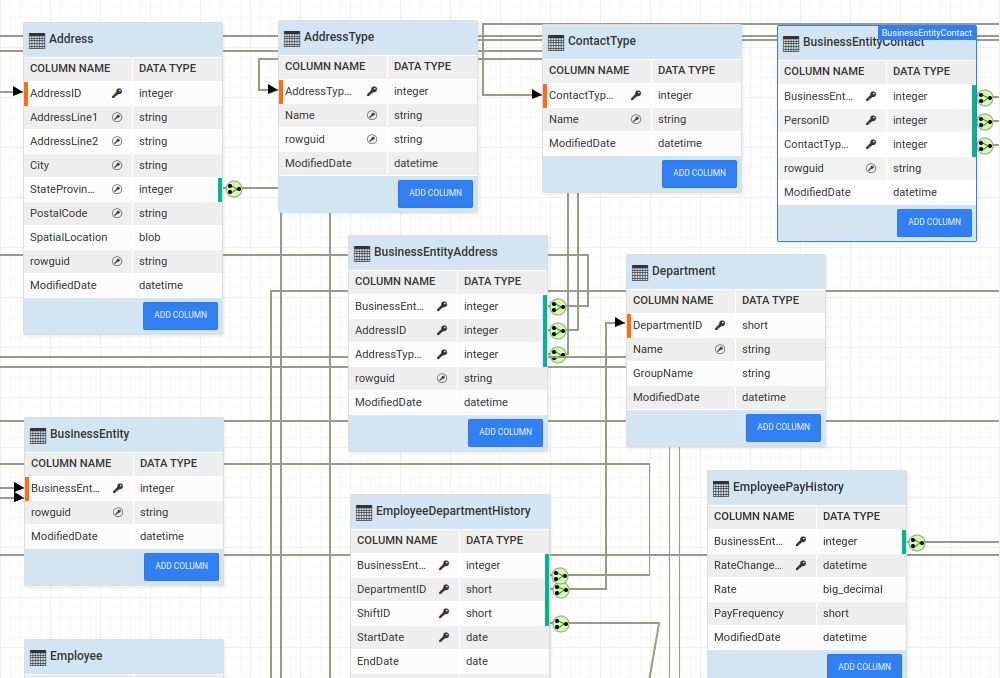The height and width of the screenshot is (678, 1000).
Task: Select the GroupName column in Department
Action: click(x=663, y=373)
